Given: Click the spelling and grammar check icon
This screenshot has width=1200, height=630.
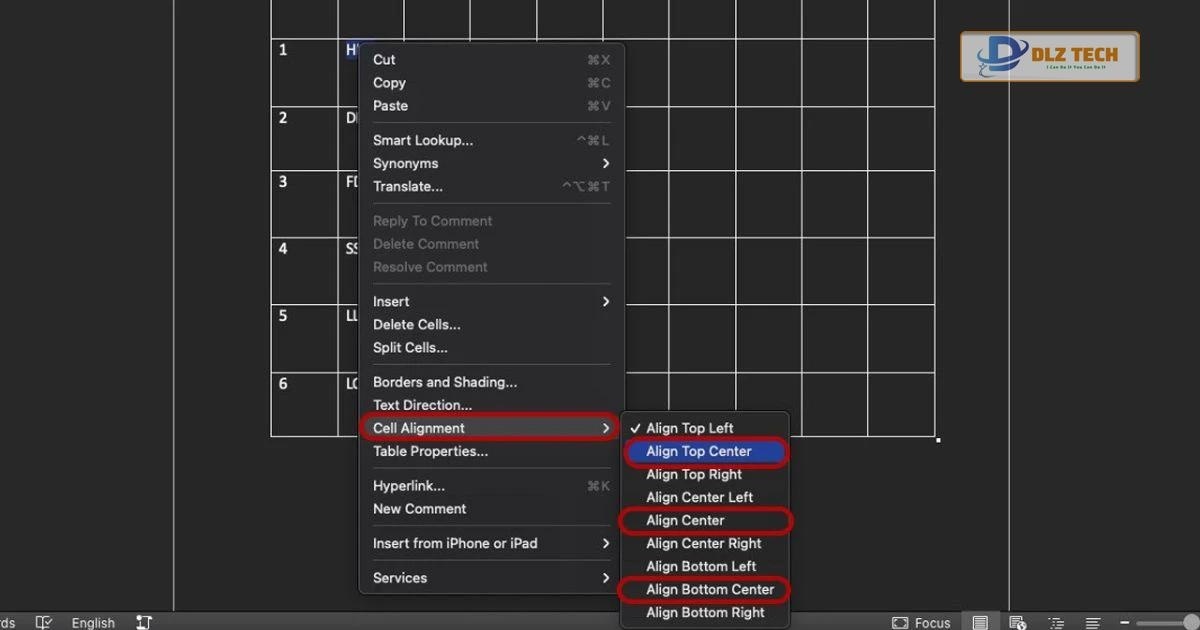Looking at the screenshot, I should pos(43,622).
